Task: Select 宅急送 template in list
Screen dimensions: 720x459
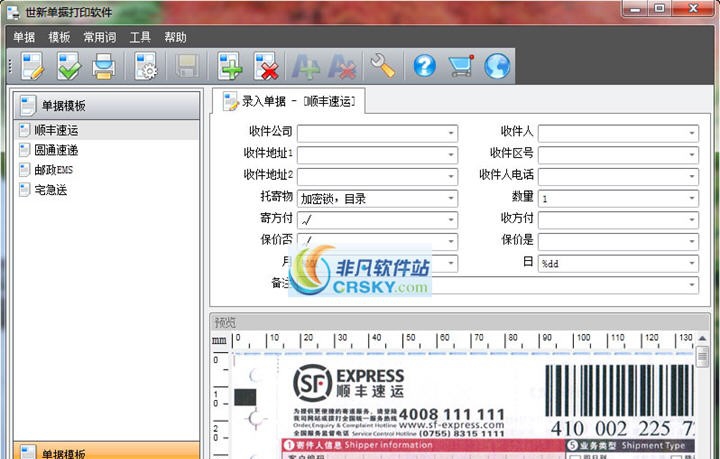Action: pyautogui.click(x=107, y=190)
